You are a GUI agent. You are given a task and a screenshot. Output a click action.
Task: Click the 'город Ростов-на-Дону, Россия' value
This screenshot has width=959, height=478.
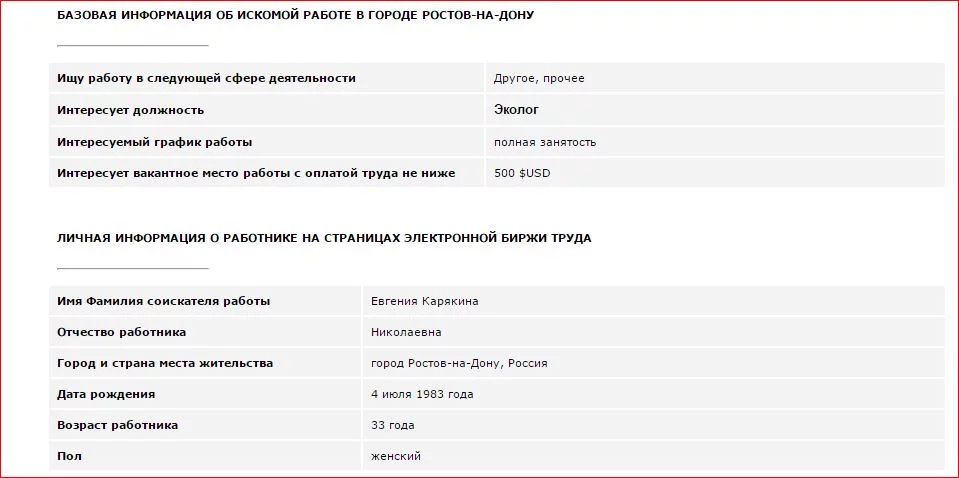[459, 363]
